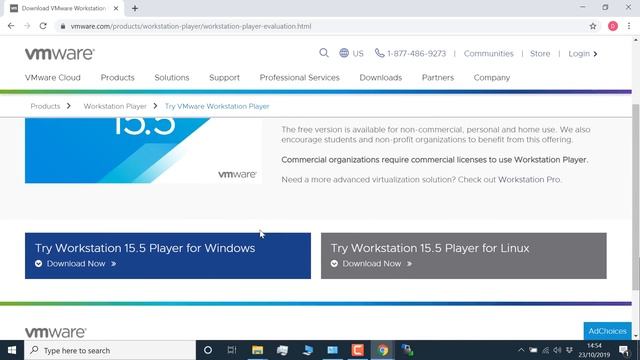Click the site search magnifier icon
The height and width of the screenshot is (360, 640).
[x=324, y=53]
